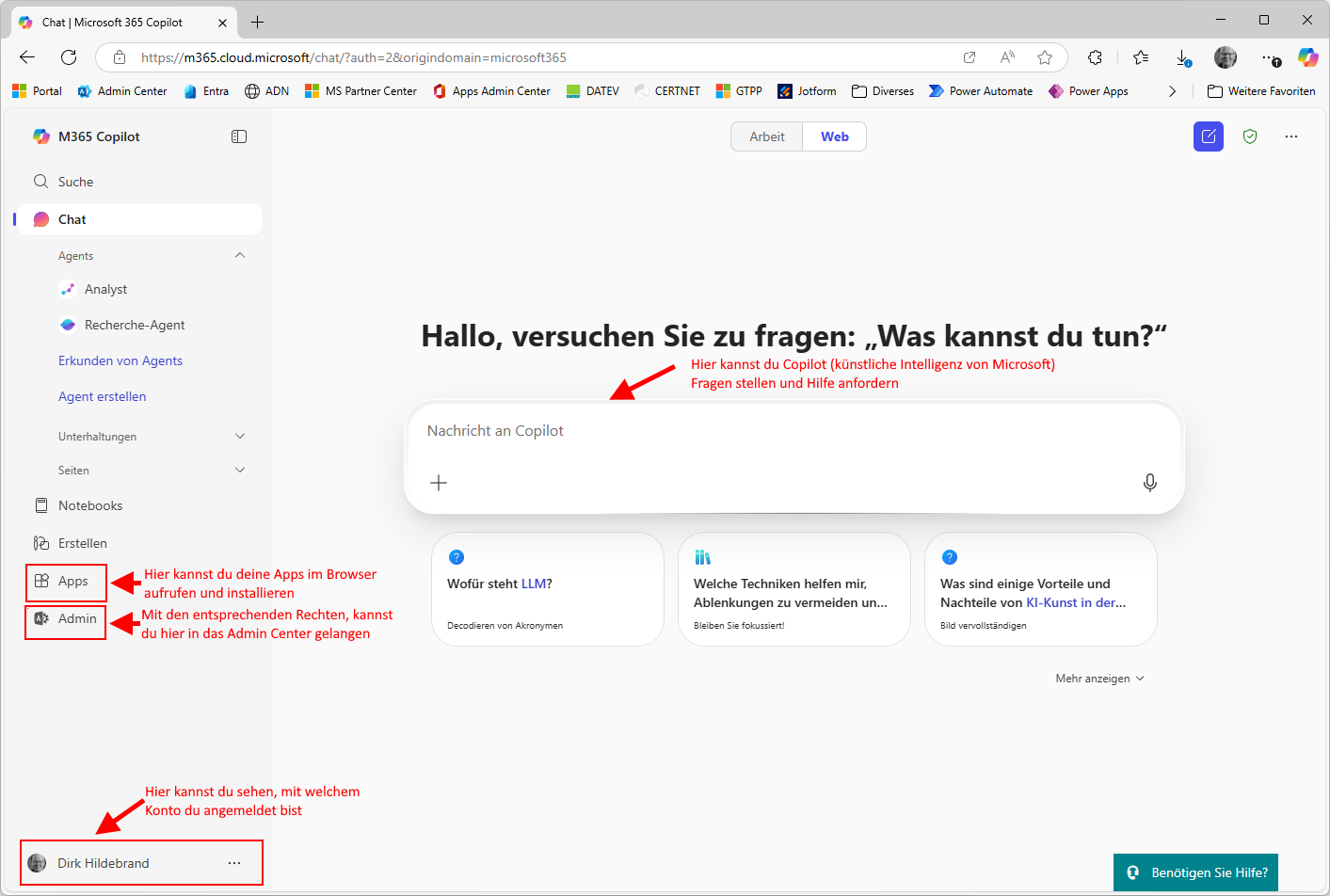
Task: Switch to the Arbeit mode
Action: [766, 136]
